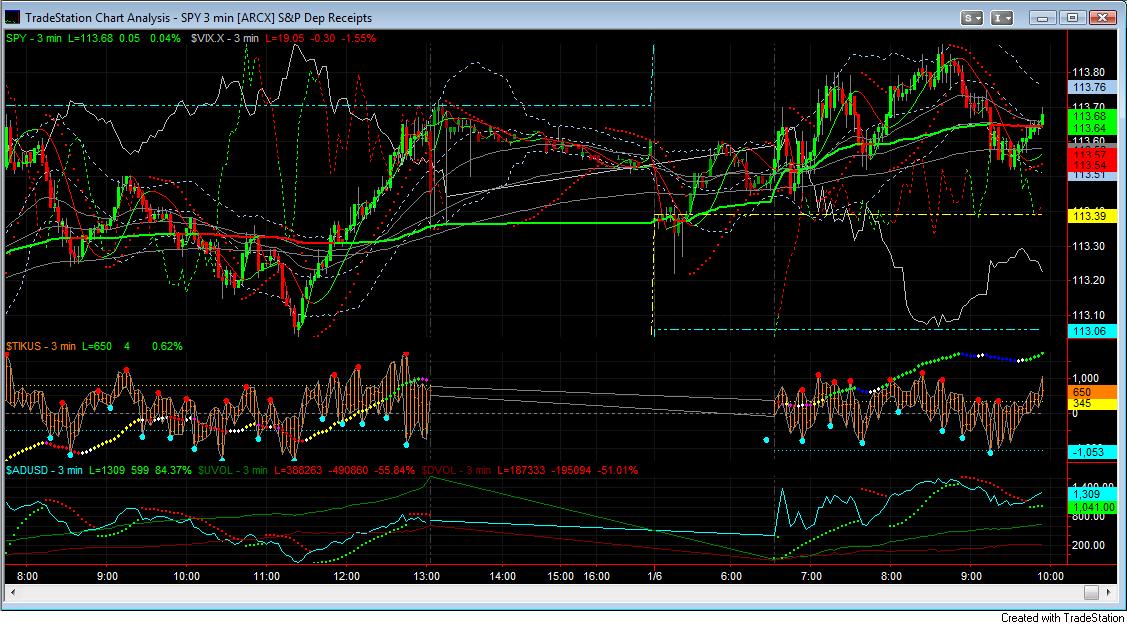Click the 1/6 date axis label
The height and width of the screenshot is (624, 1127).
(x=656, y=576)
